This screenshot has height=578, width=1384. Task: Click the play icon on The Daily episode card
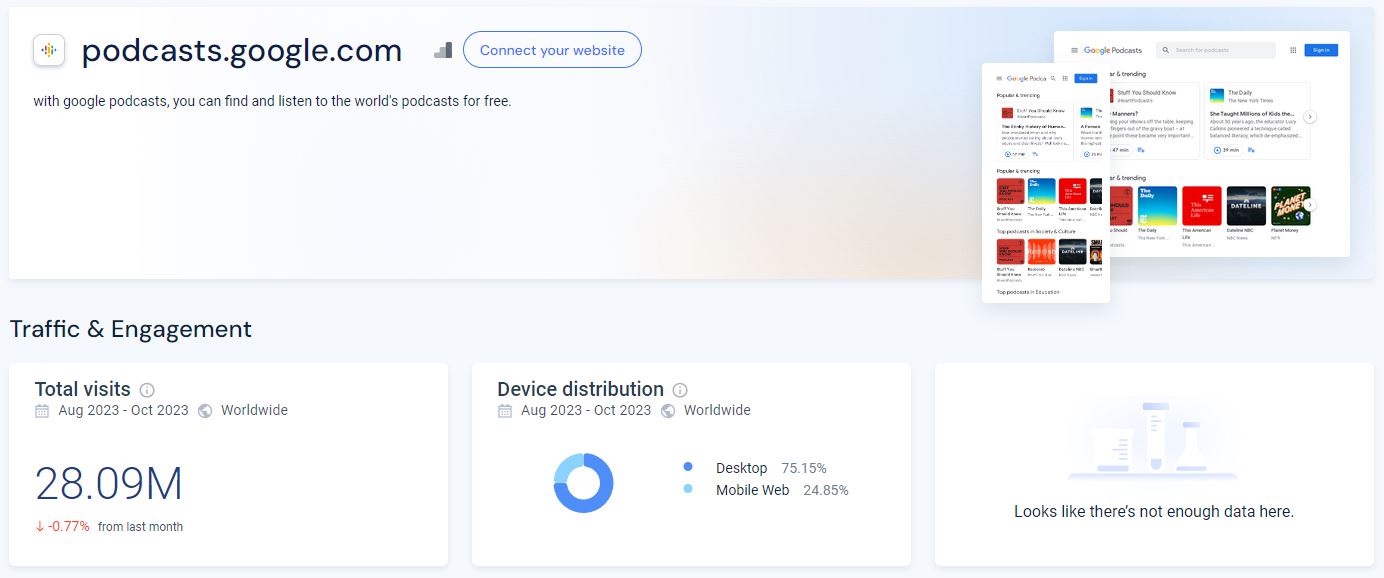coord(1217,150)
